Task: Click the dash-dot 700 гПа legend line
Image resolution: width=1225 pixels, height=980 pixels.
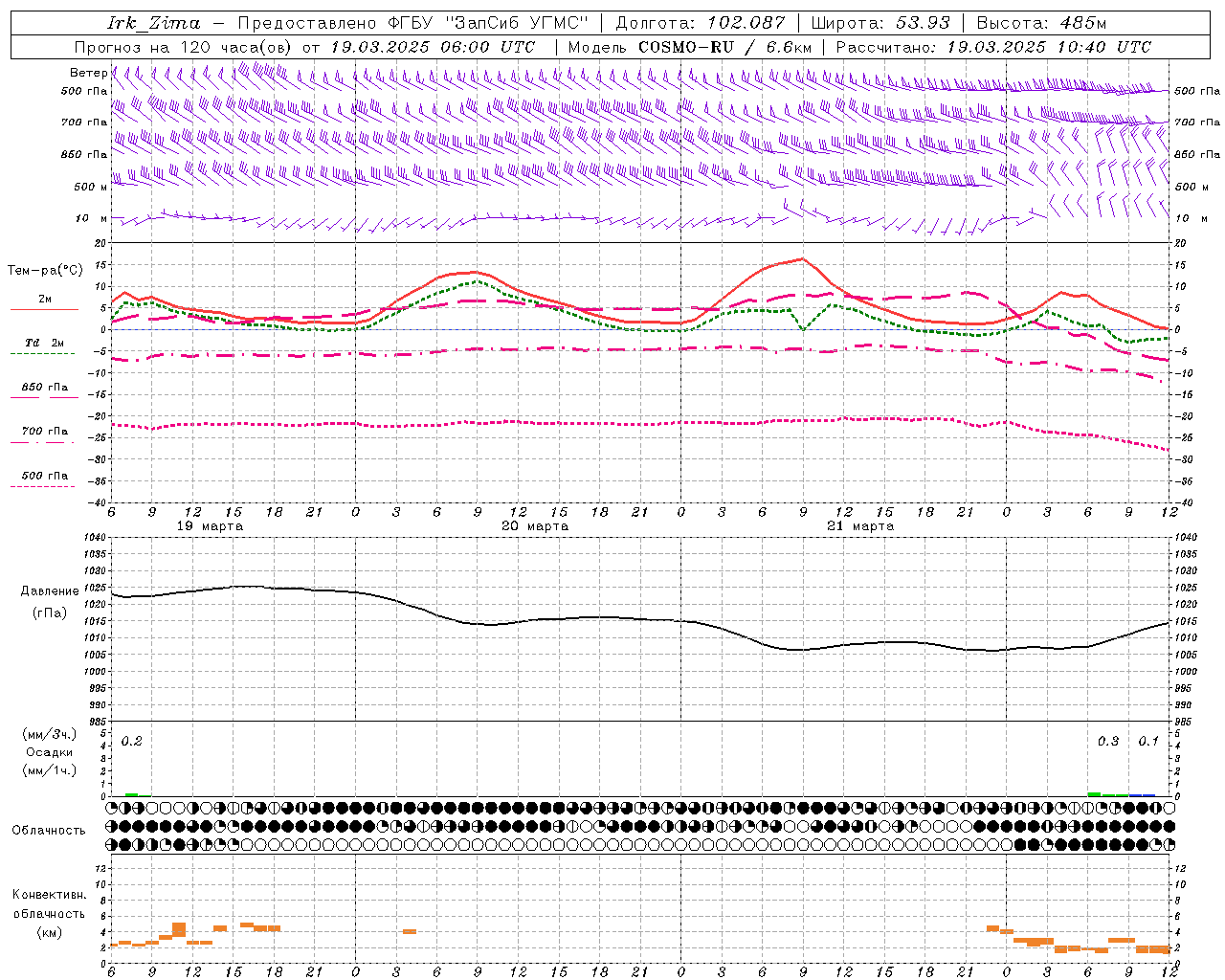Action: coord(43,442)
